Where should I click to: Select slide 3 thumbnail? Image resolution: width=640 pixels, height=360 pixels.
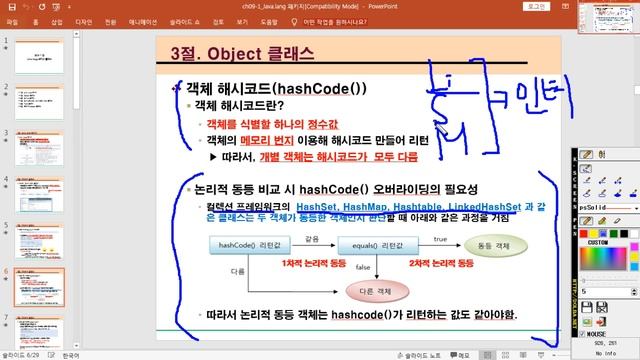pyautogui.click(x=39, y=149)
